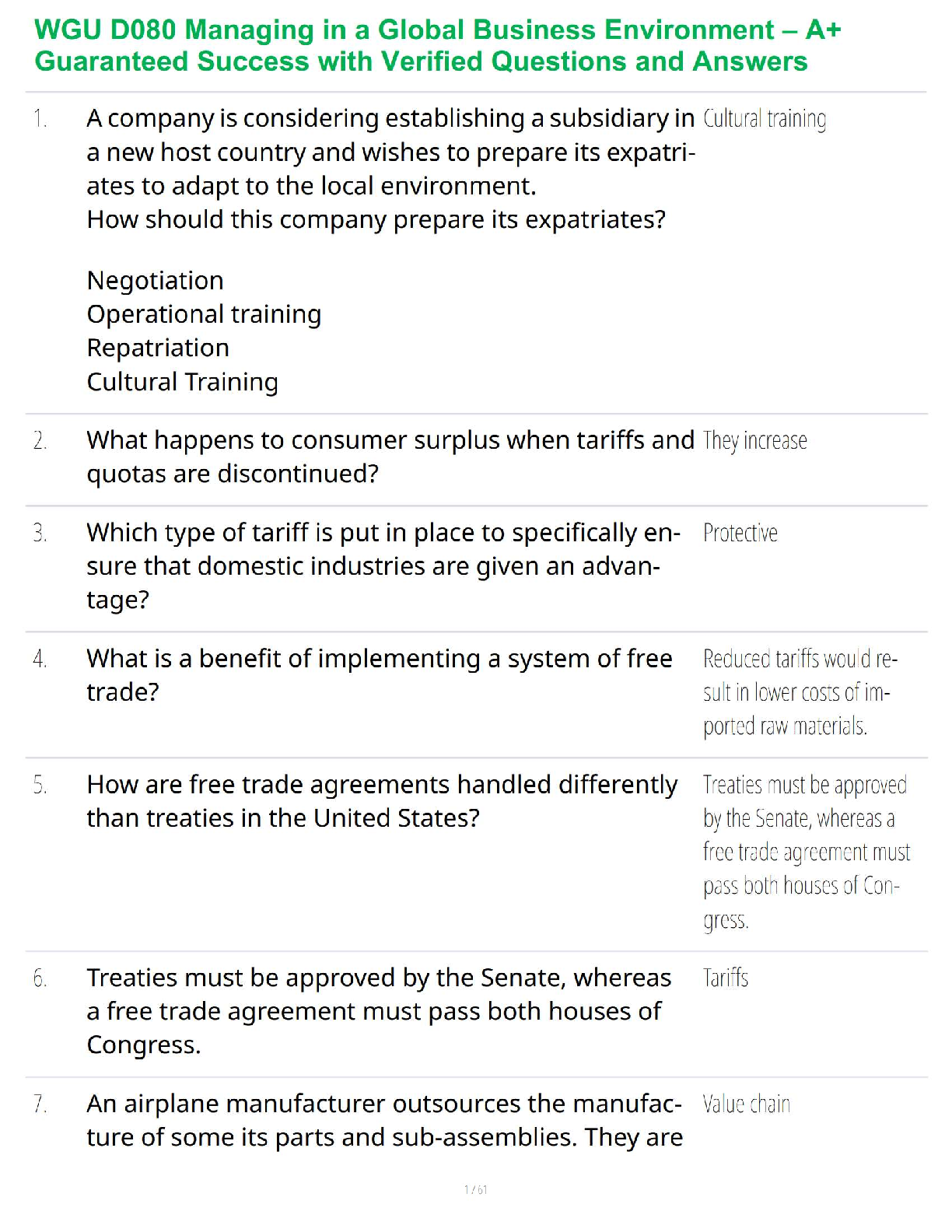Click the 'Value chain' answer
This screenshot has height=1232, width=952.
point(746,1104)
